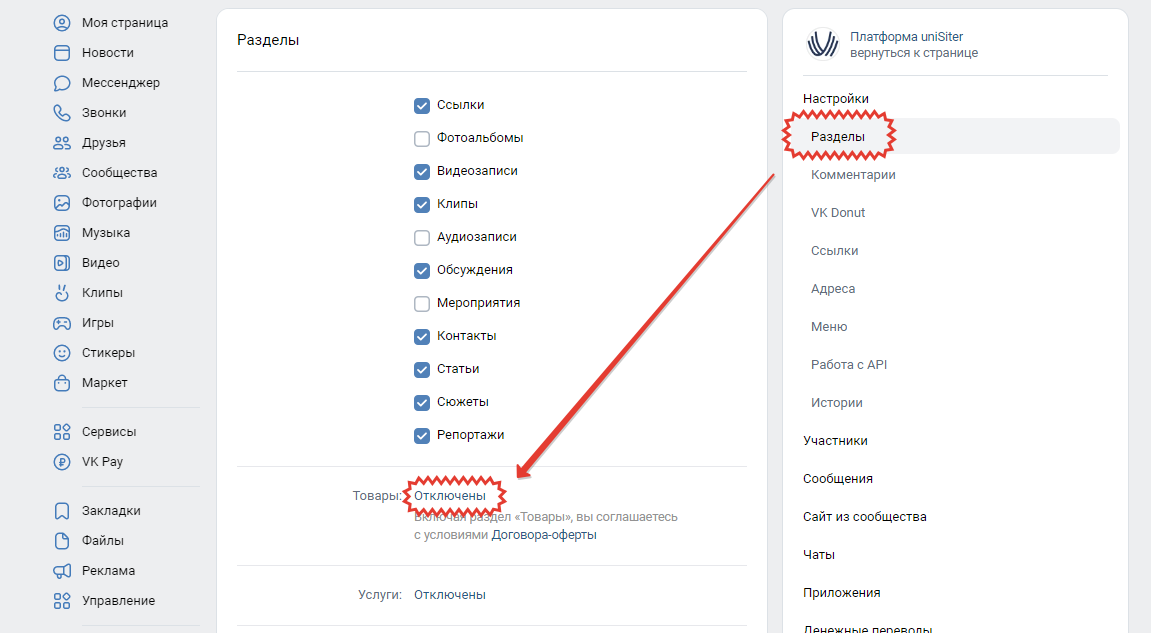Enable the Фотоальбомы checkbox
1151x633 pixels.
(422, 138)
